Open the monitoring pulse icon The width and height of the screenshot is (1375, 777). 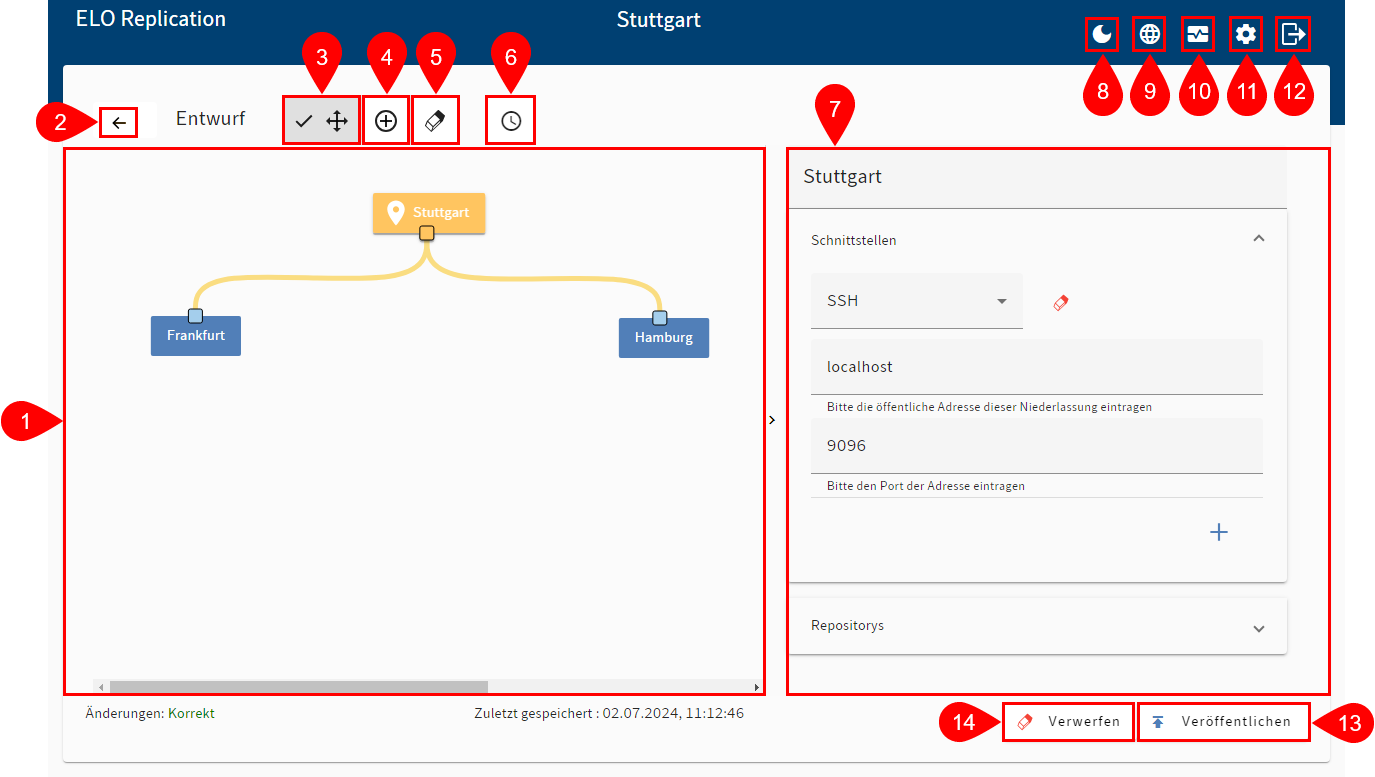[1198, 35]
